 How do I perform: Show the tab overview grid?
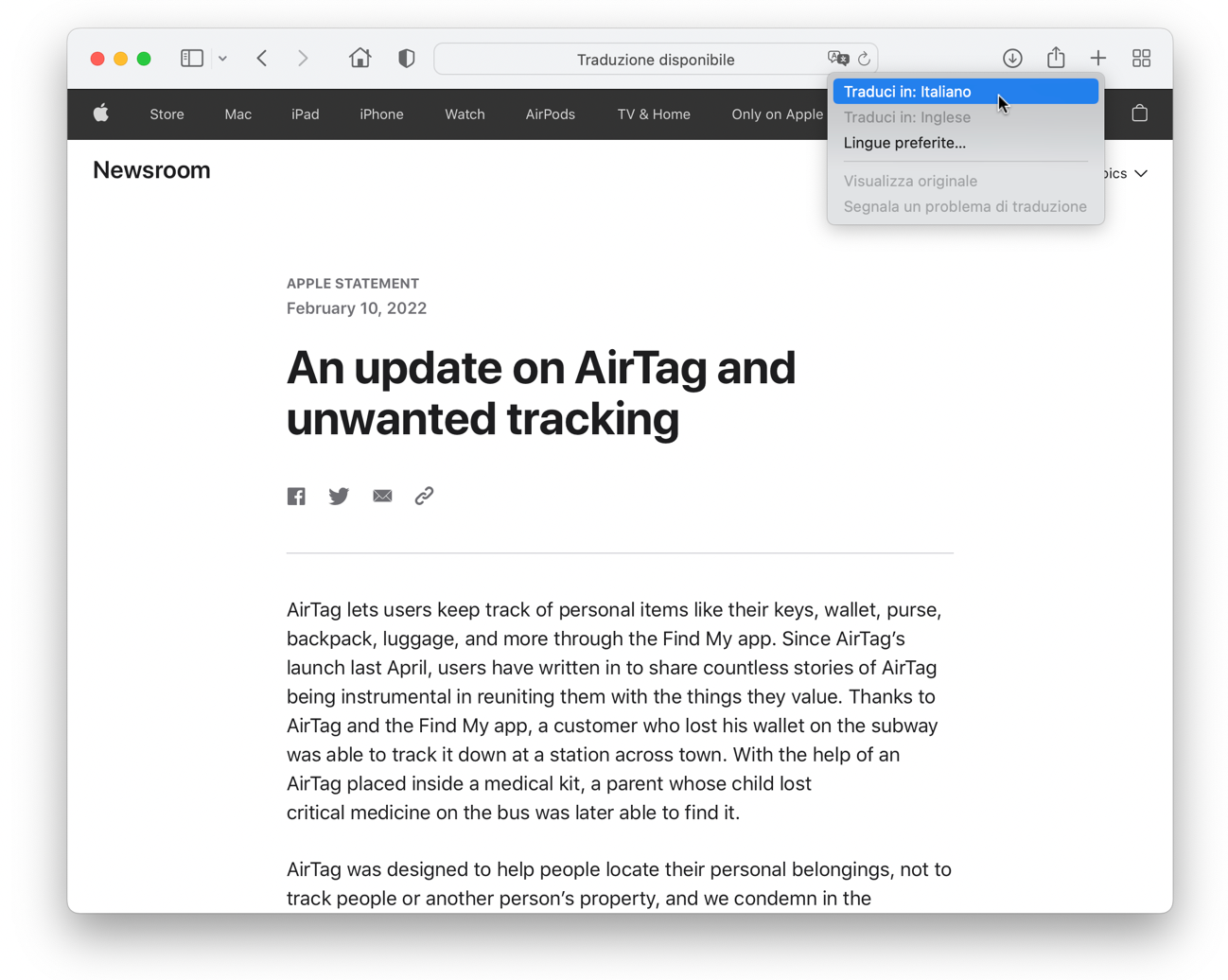pos(1141,59)
